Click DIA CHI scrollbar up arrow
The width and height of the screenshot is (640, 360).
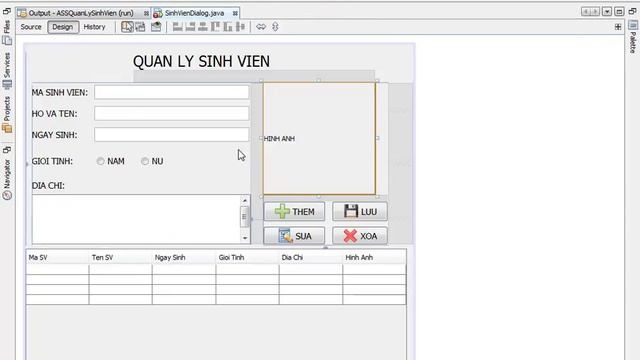(245, 200)
